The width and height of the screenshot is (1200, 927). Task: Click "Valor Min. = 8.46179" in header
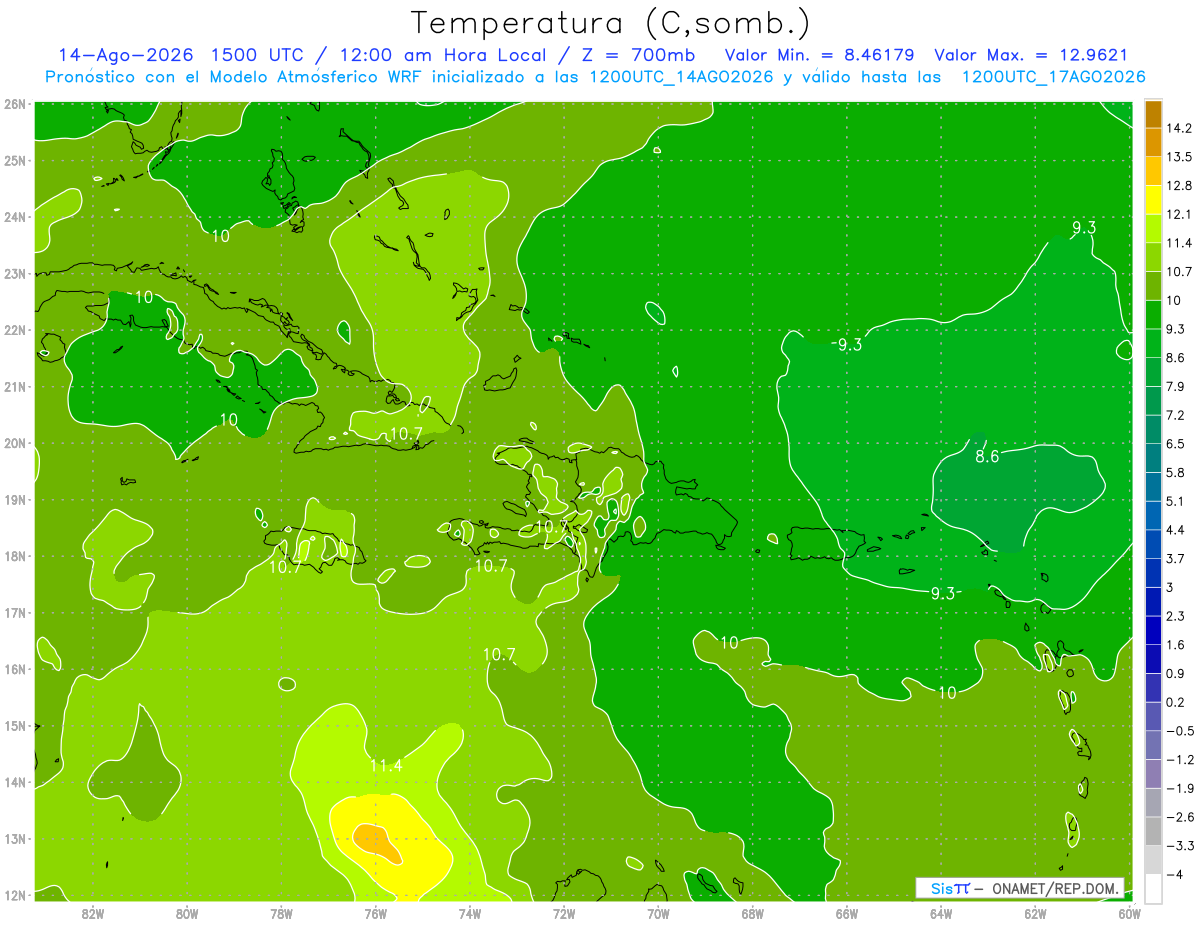click(821, 55)
